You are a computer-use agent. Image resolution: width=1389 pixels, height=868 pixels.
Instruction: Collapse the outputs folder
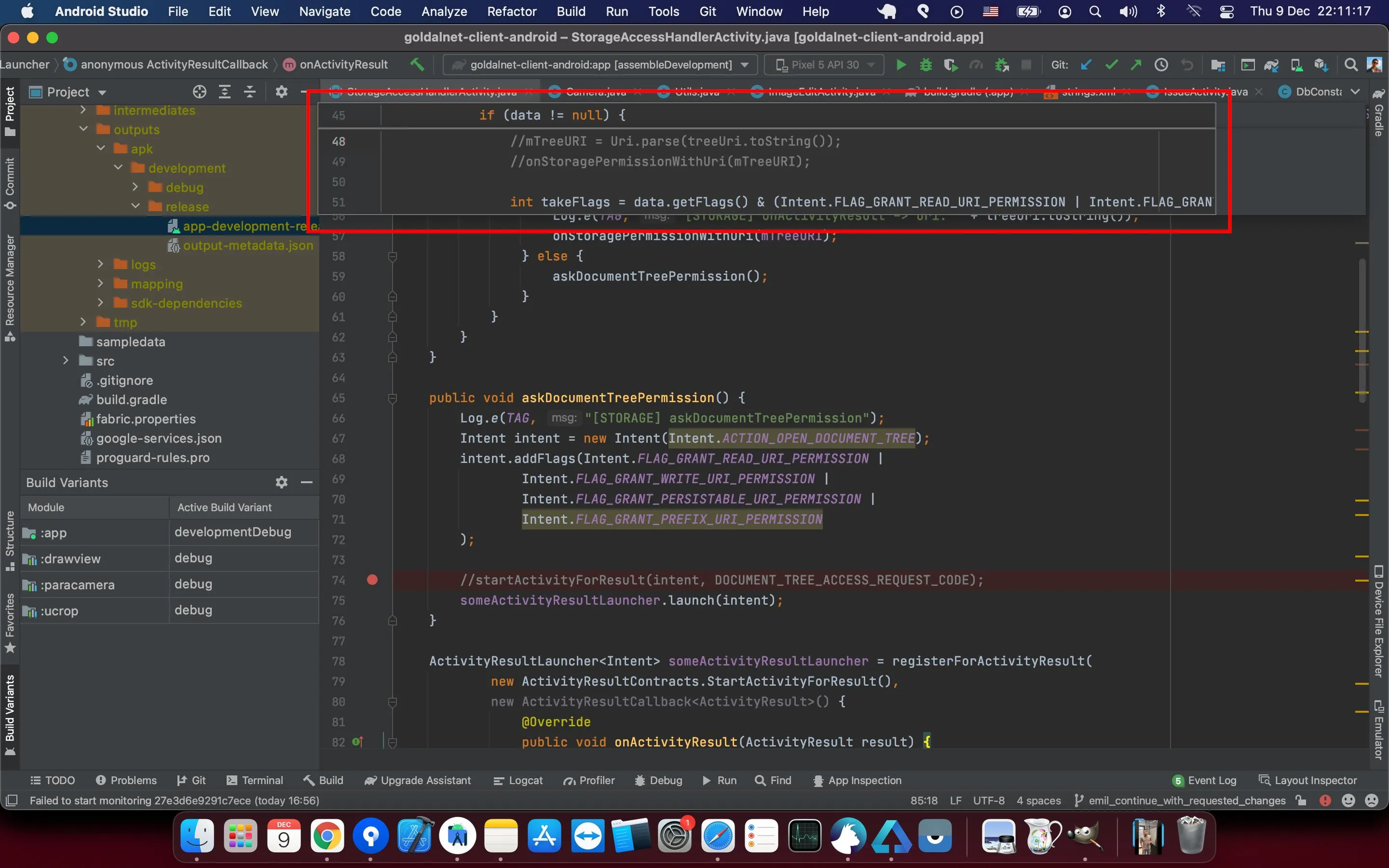(x=84, y=129)
